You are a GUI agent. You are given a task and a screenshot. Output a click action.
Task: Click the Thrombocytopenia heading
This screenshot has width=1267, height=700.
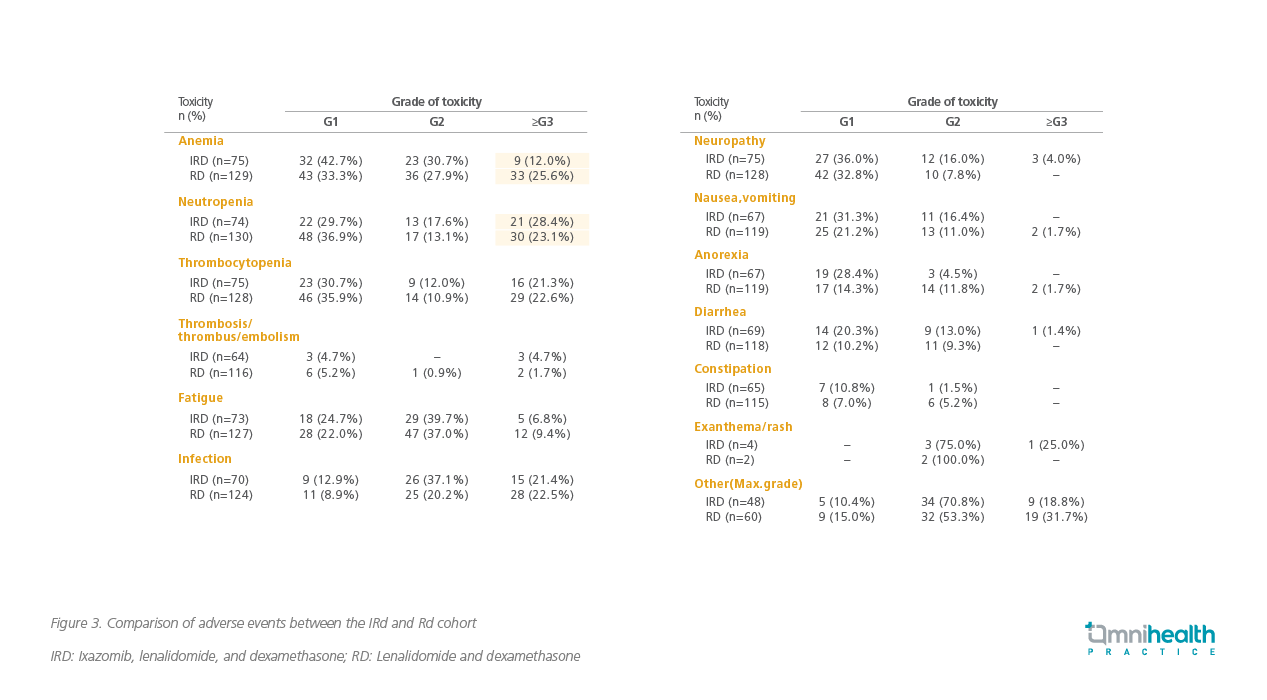[x=235, y=263]
